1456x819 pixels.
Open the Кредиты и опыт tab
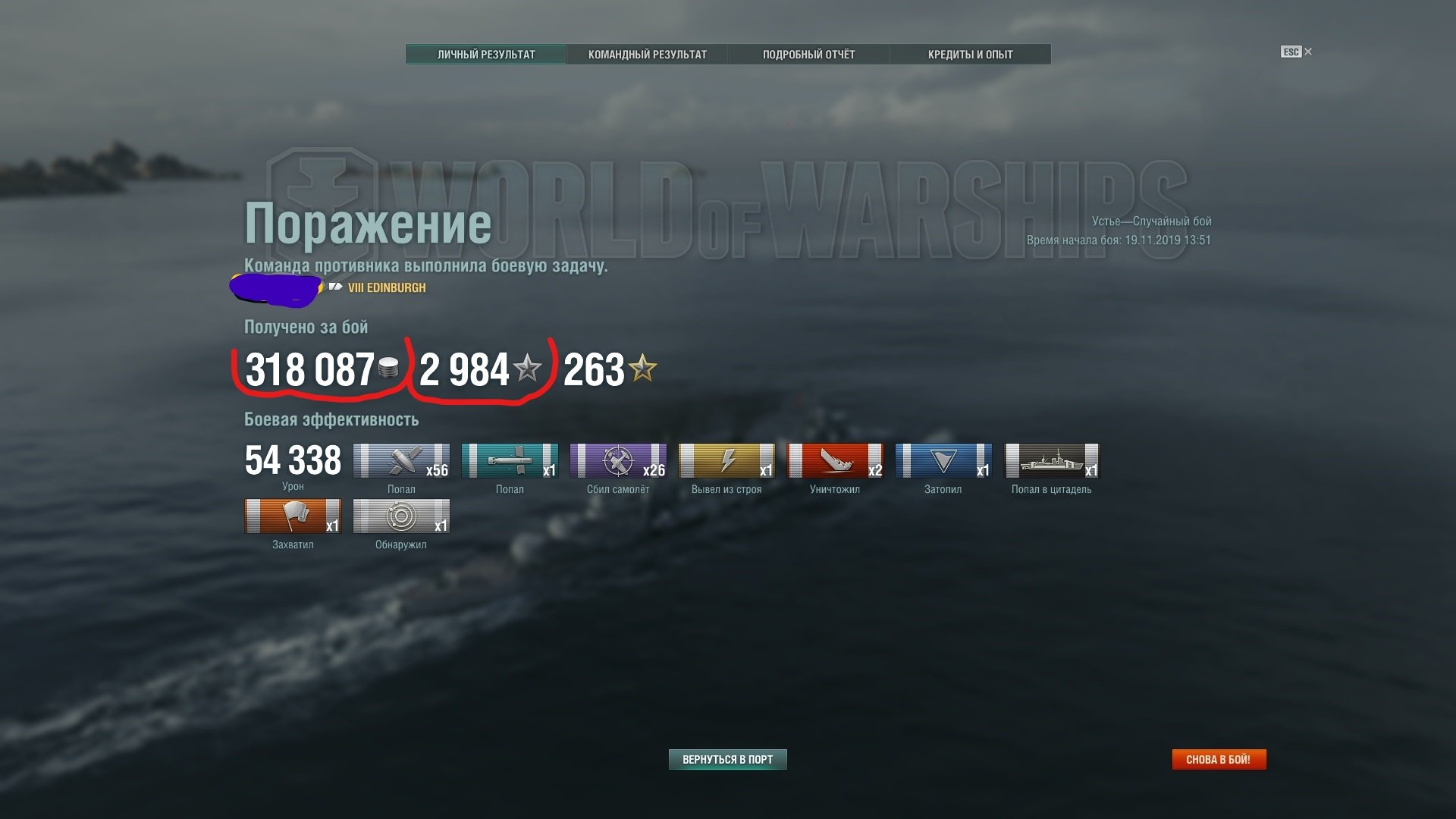pos(970,55)
